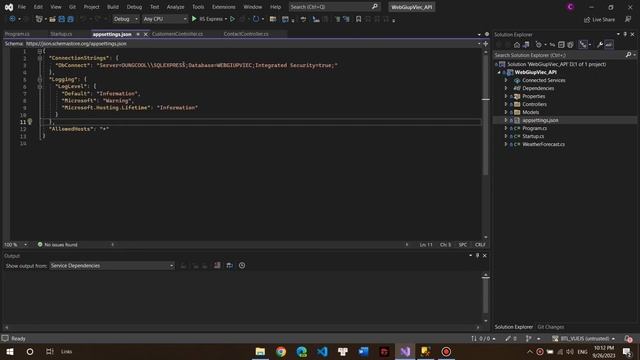
Task: Click the New Project toolbar icon
Action: point(39,19)
